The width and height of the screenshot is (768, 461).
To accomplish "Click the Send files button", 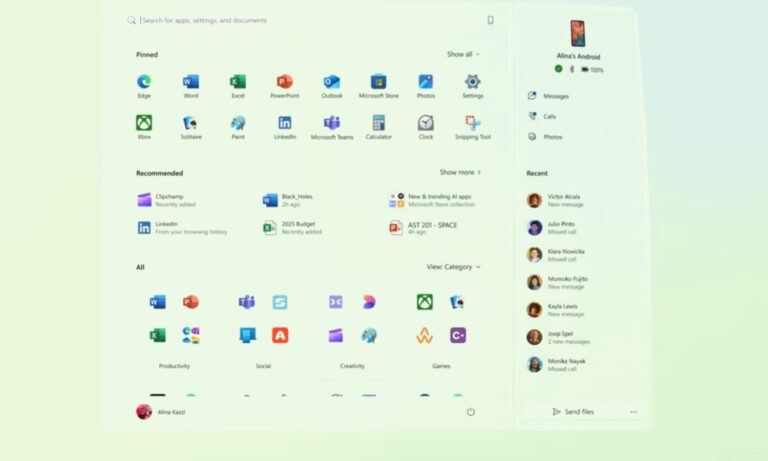I will [573, 411].
